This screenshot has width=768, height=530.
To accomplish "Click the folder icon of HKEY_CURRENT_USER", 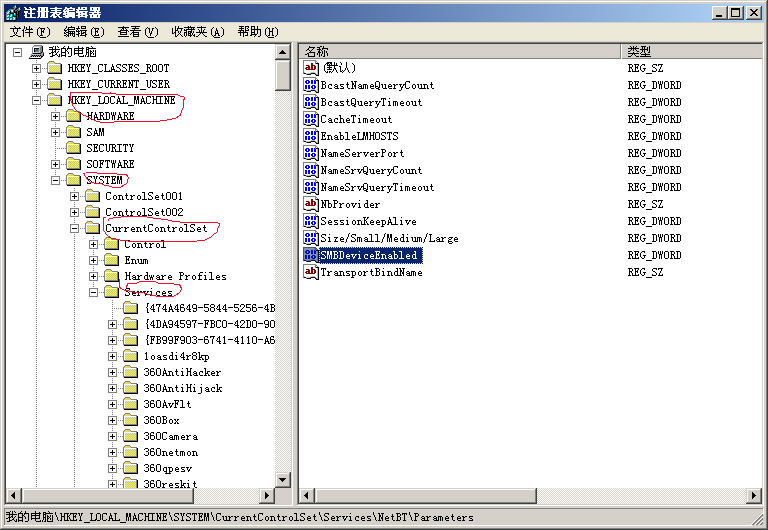I will (x=54, y=84).
